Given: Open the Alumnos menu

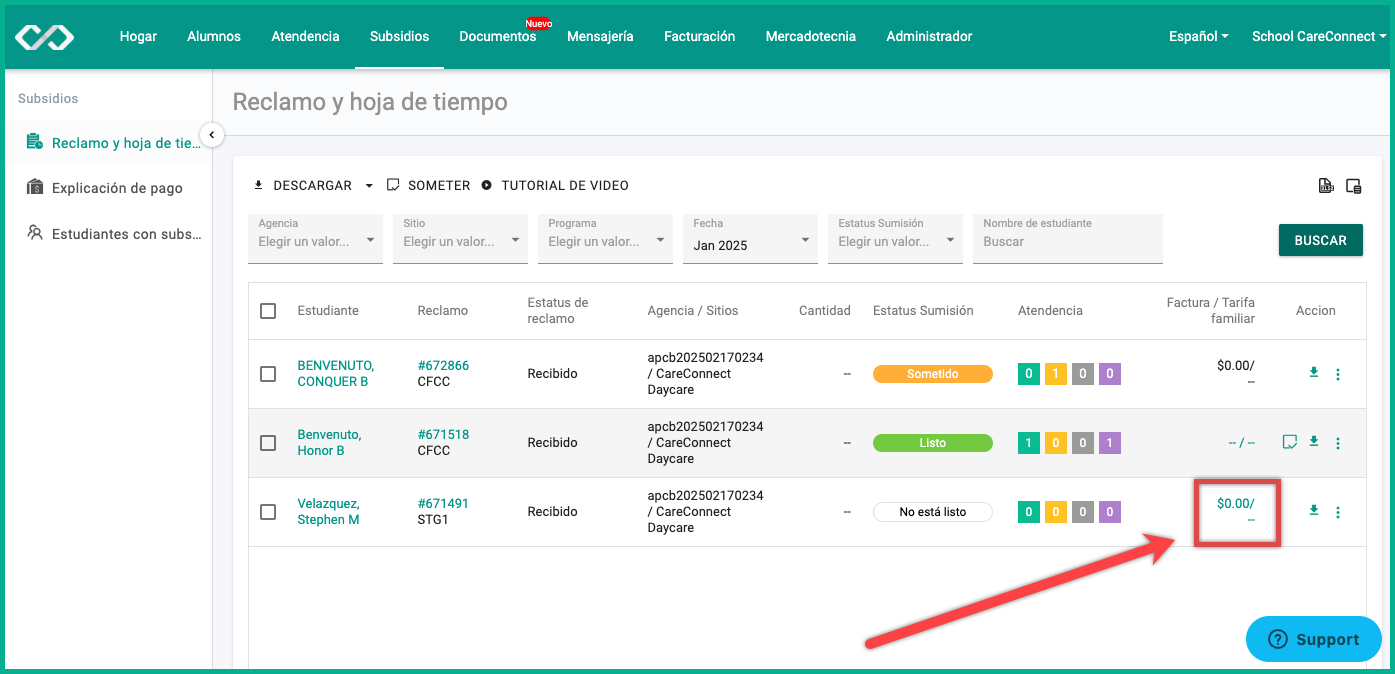Looking at the screenshot, I should pyautogui.click(x=214, y=36).
